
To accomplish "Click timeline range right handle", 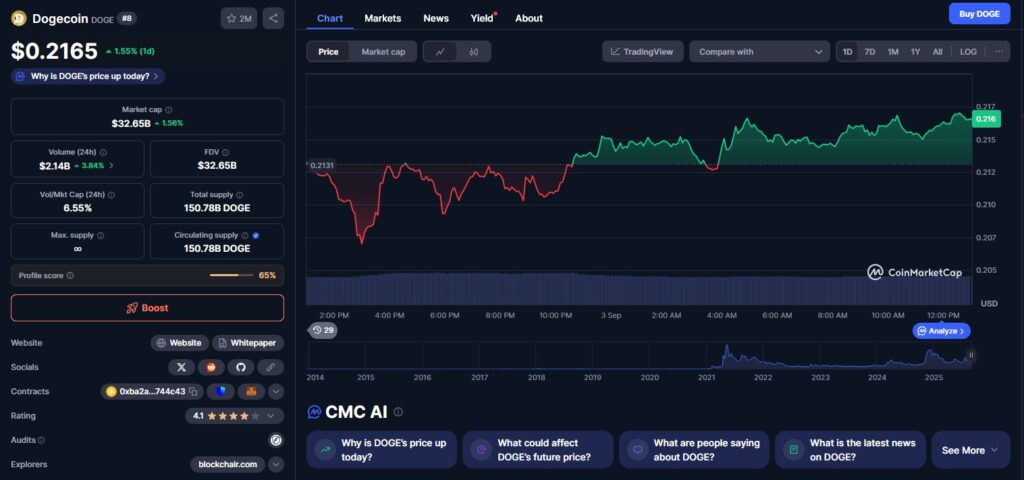I will (x=971, y=355).
